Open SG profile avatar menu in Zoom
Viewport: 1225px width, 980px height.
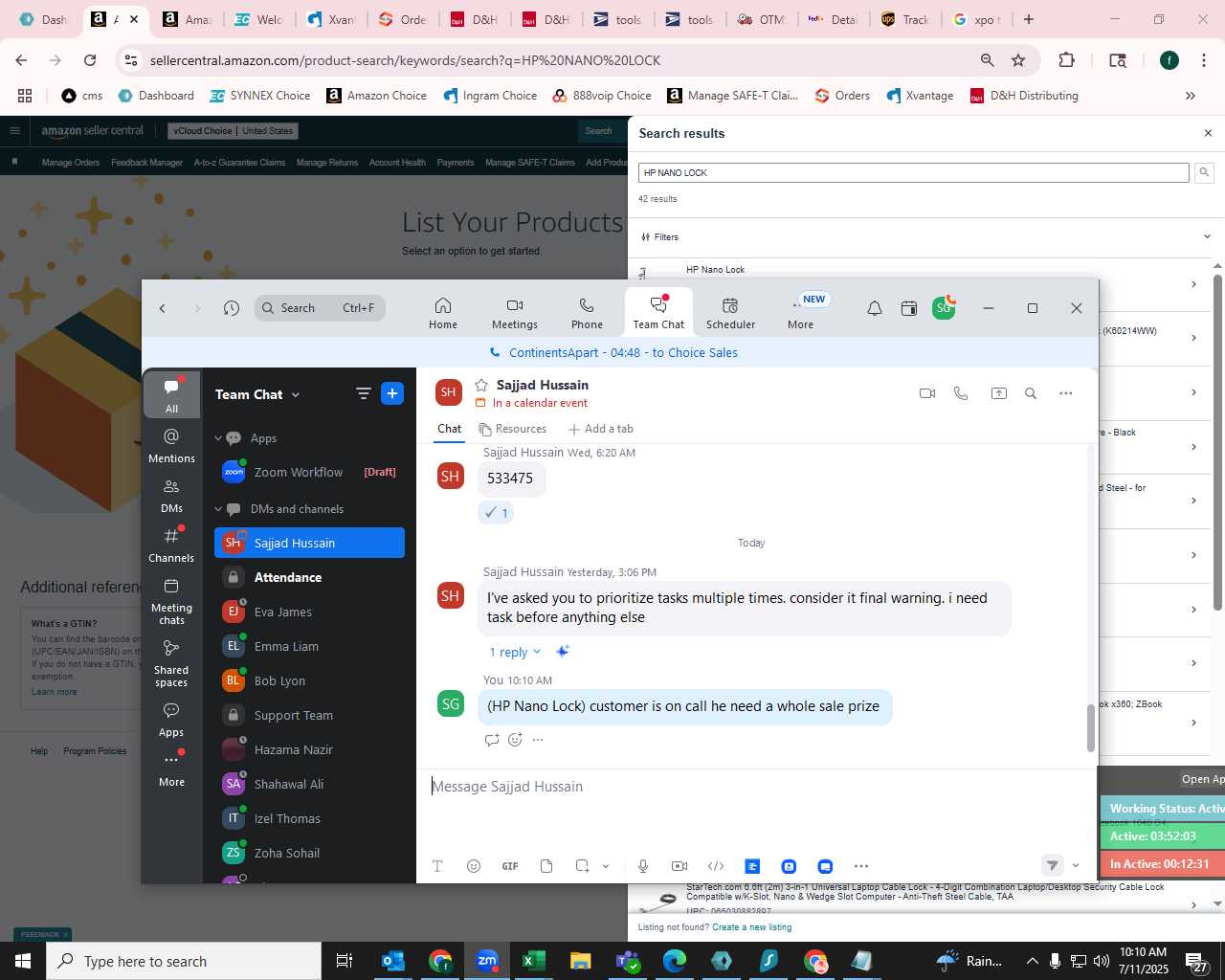[944, 307]
